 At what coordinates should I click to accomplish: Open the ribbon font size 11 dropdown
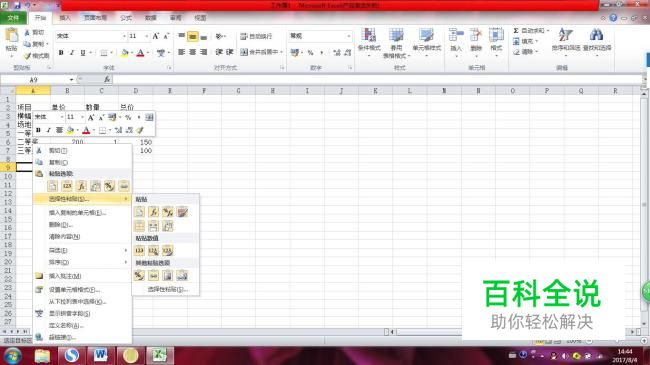pos(146,36)
